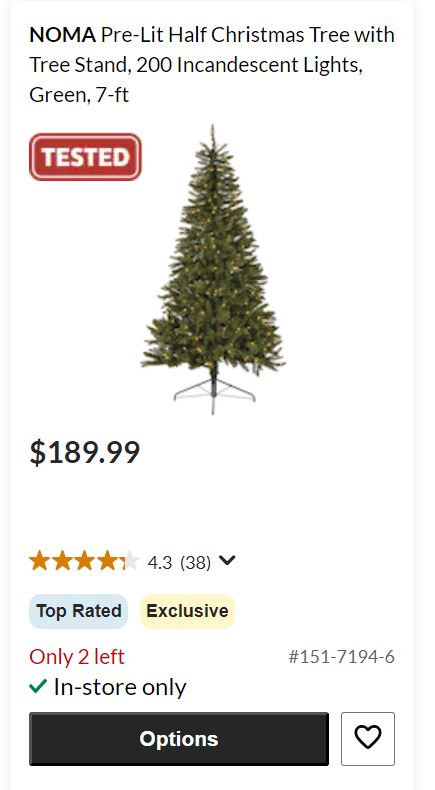This screenshot has width=435, height=790.
Task: Click the NOMA brand name
Action: point(62,35)
